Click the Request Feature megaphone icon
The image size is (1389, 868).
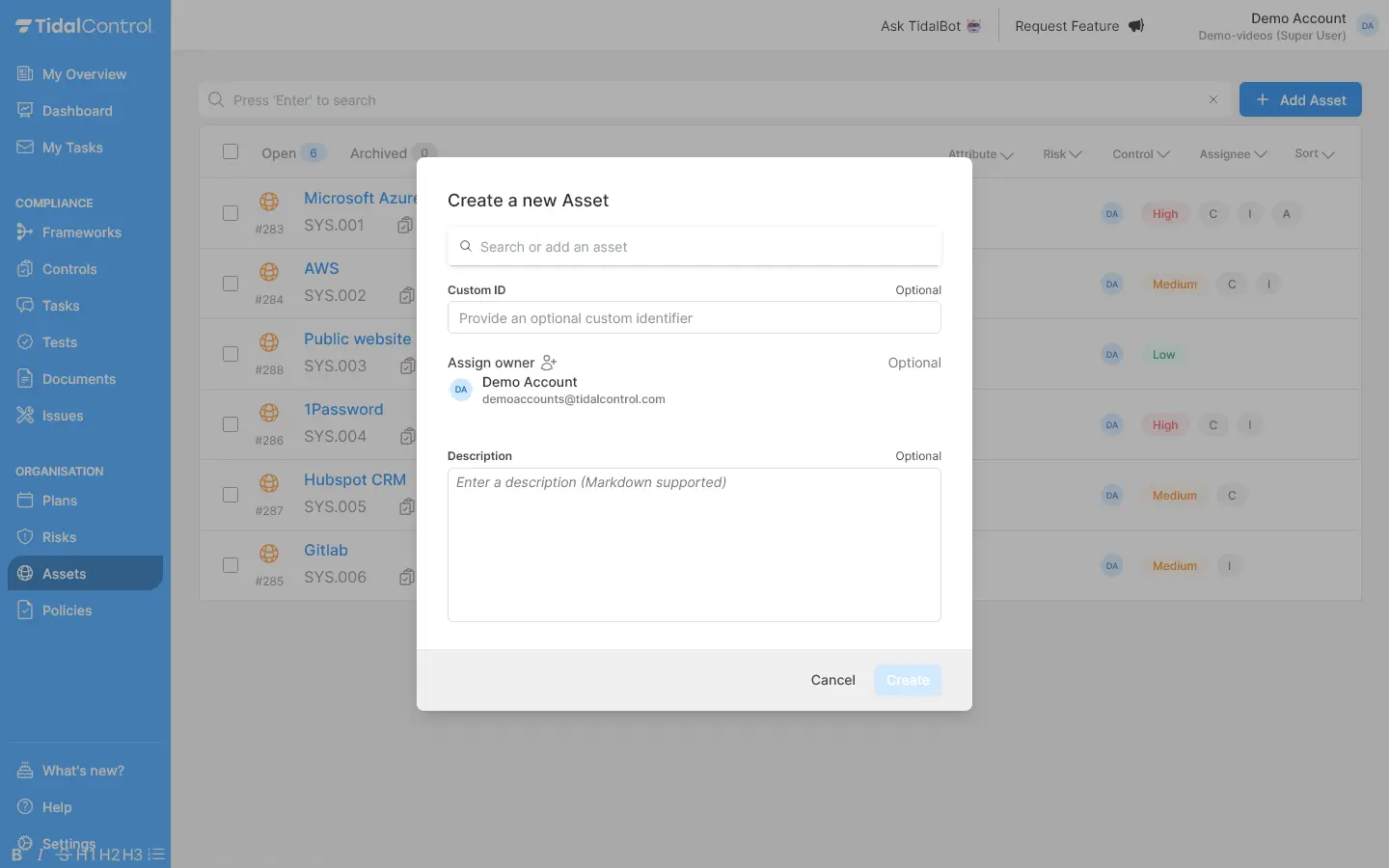(x=1136, y=26)
